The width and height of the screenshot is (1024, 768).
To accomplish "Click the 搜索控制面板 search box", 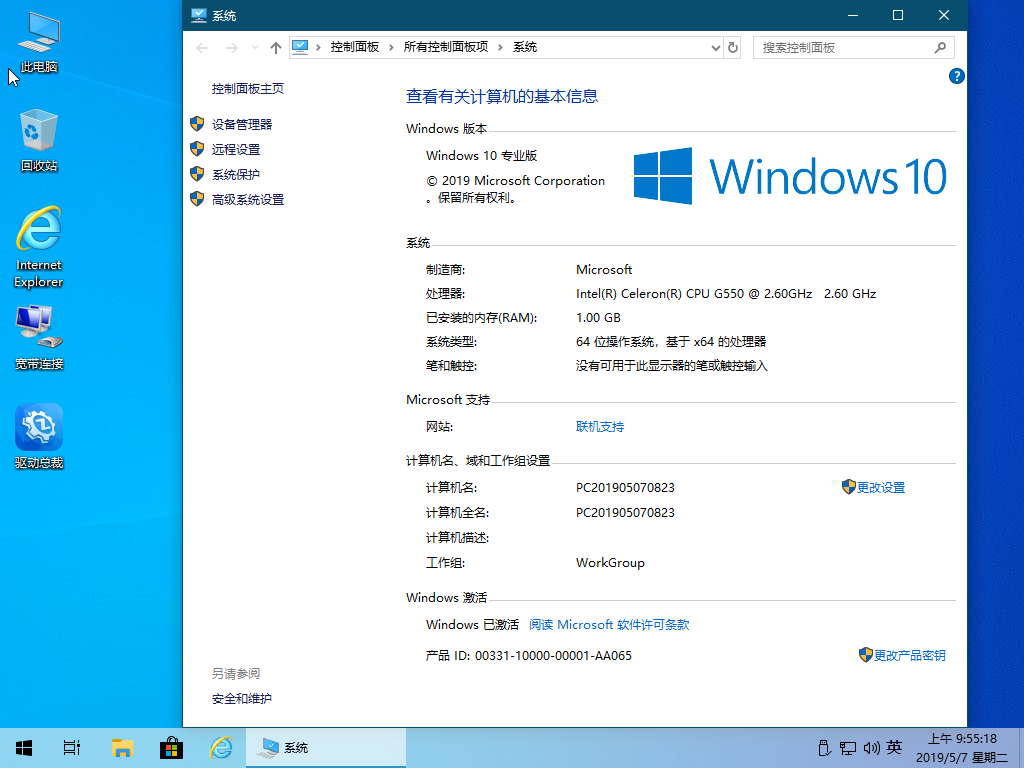I will coord(846,48).
